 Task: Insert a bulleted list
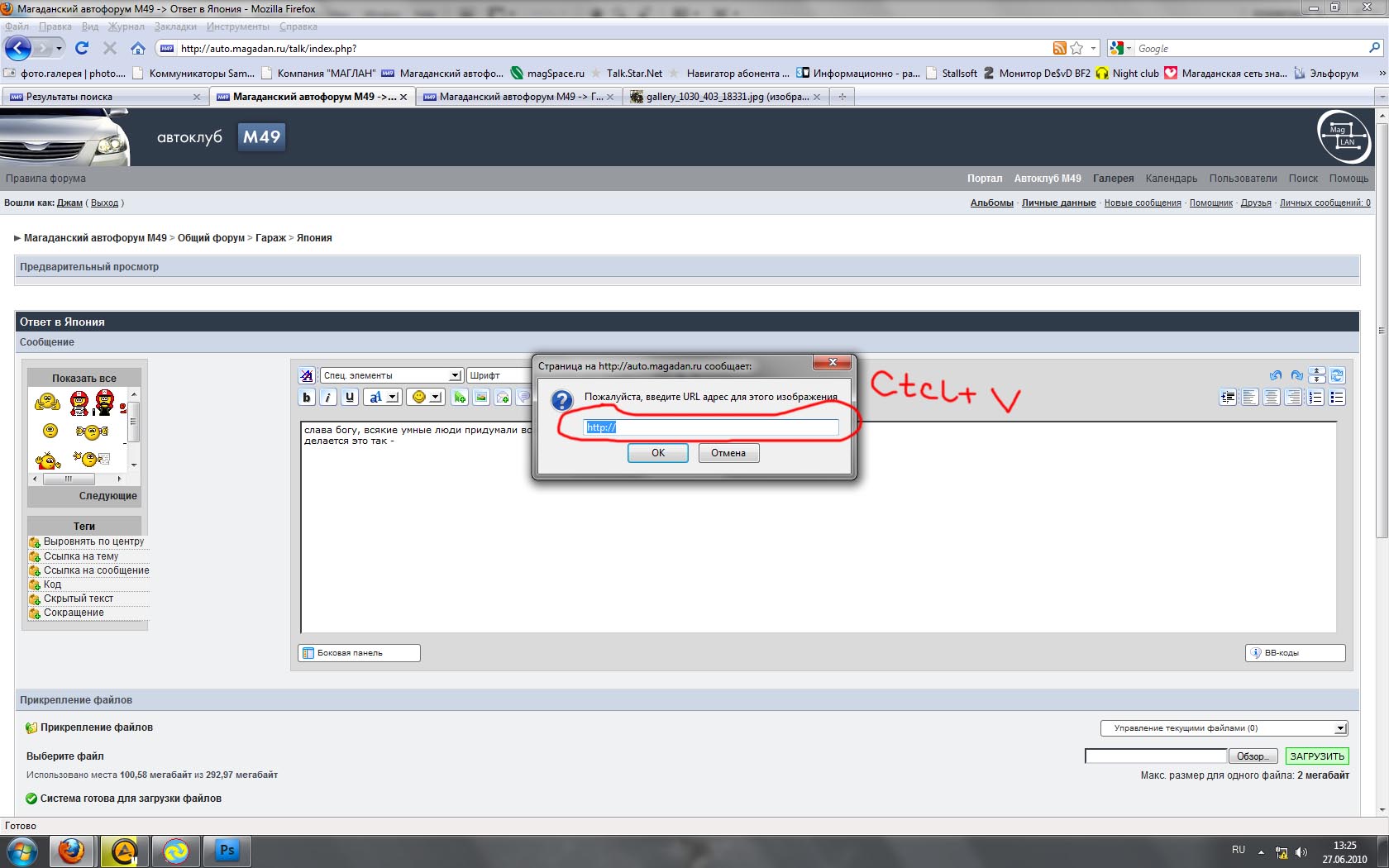tap(1337, 398)
